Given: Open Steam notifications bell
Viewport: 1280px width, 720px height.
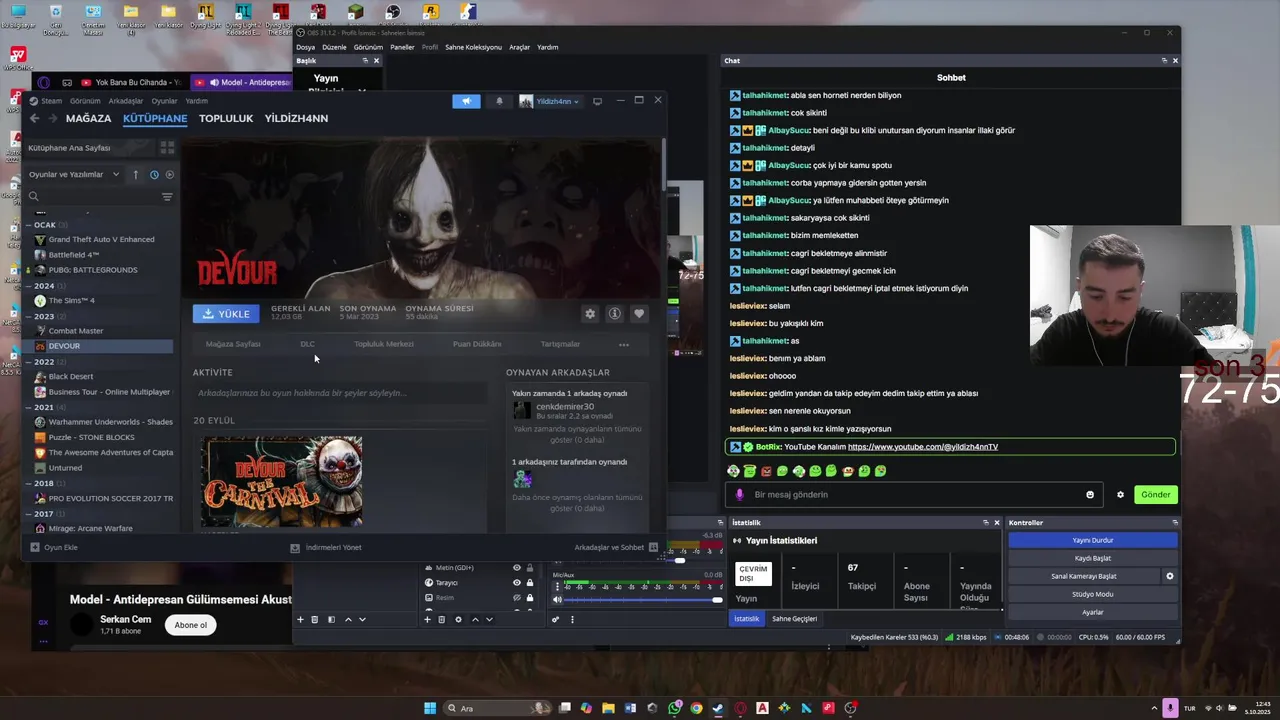Looking at the screenshot, I should point(499,101).
